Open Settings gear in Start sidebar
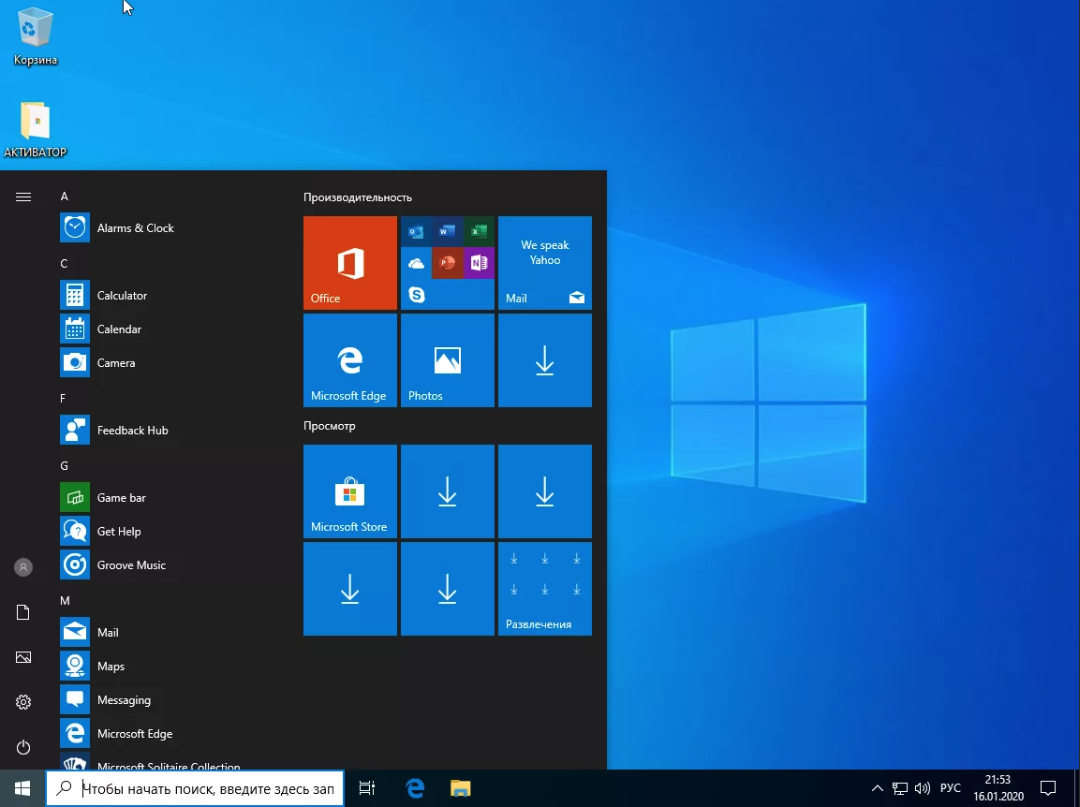 pos(23,702)
